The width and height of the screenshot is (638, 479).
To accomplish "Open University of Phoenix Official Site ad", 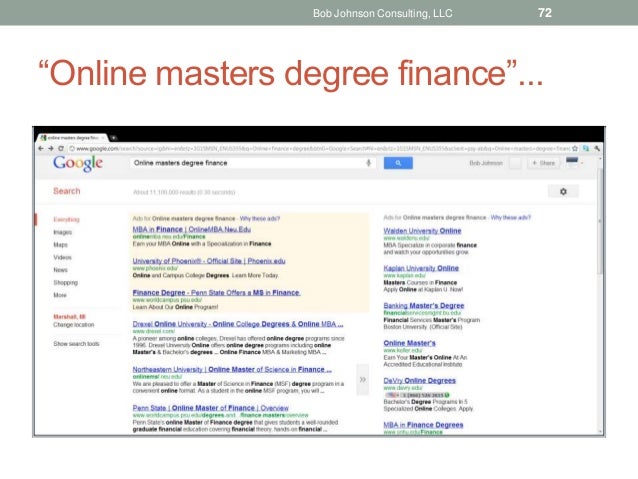I will tap(209, 261).
